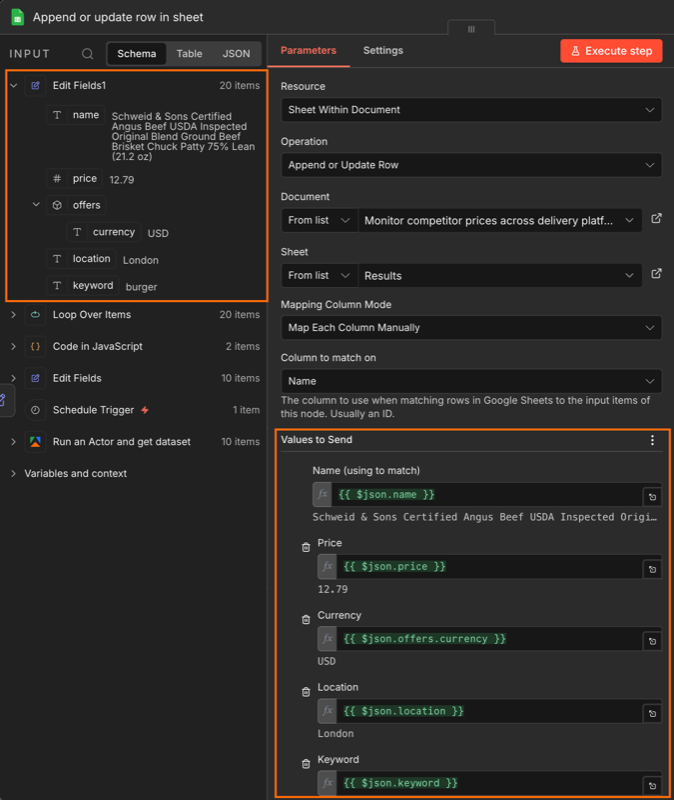674x800 pixels.
Task: Click the Edit Fields1 node pencil icon
Action: (35, 85)
